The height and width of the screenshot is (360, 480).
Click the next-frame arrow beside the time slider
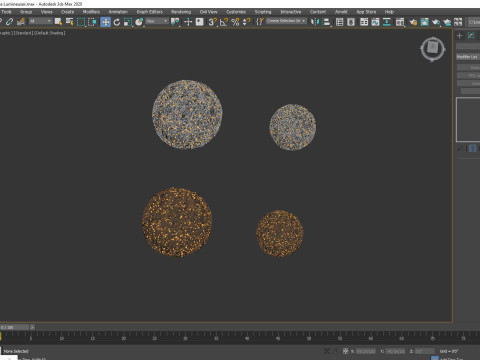32,327
